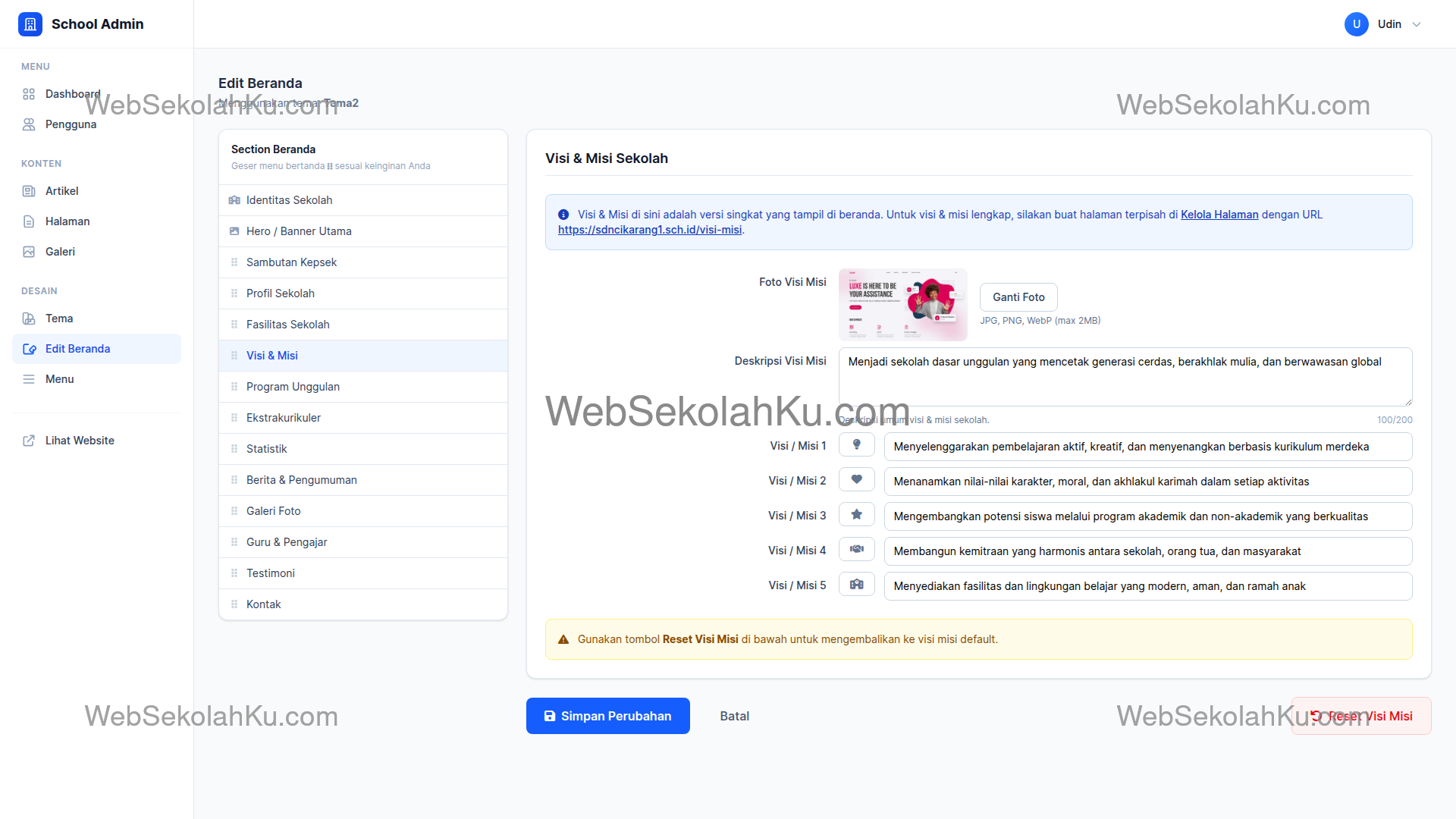Click the Menu hamburger lines icon
Screen dimensions: 1456x819
tap(29, 379)
